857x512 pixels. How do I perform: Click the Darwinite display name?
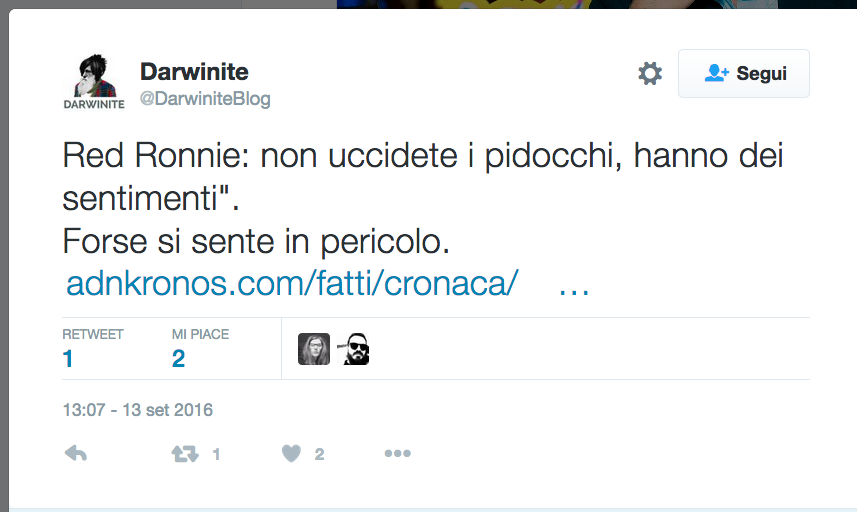pos(194,71)
